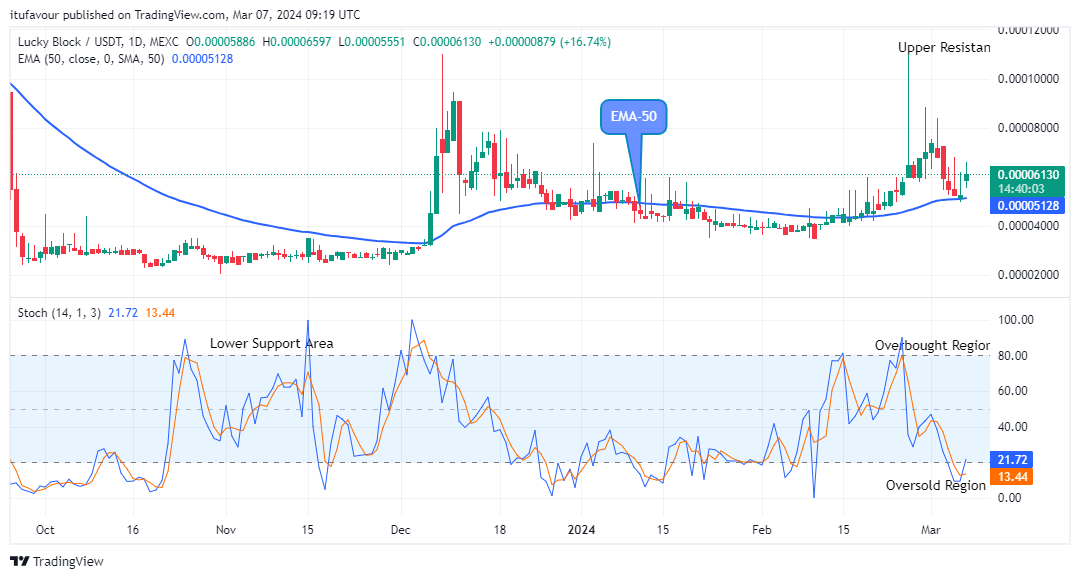Click the 80.00 stochastic scale level

click(x=1017, y=356)
